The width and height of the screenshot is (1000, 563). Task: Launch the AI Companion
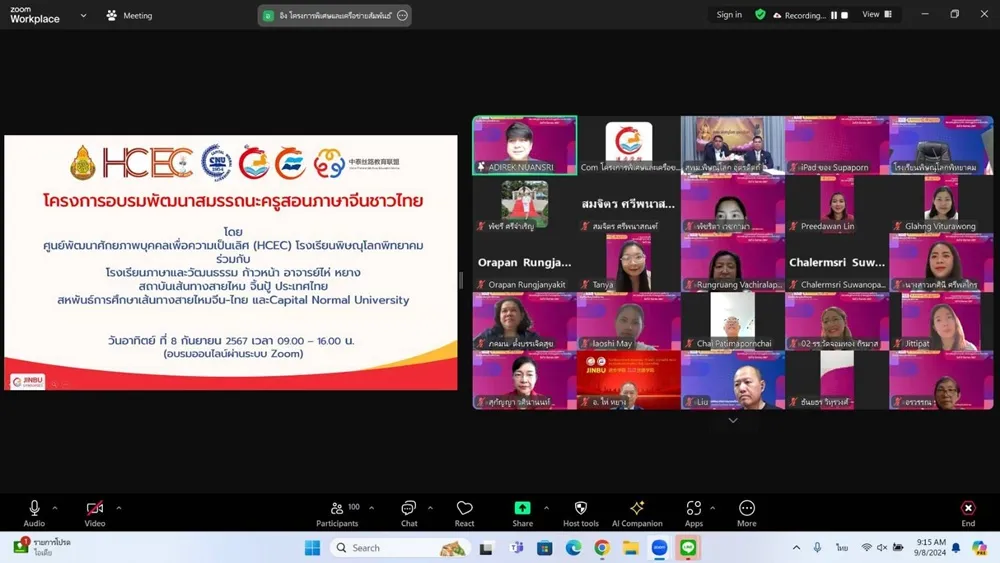tap(637, 513)
